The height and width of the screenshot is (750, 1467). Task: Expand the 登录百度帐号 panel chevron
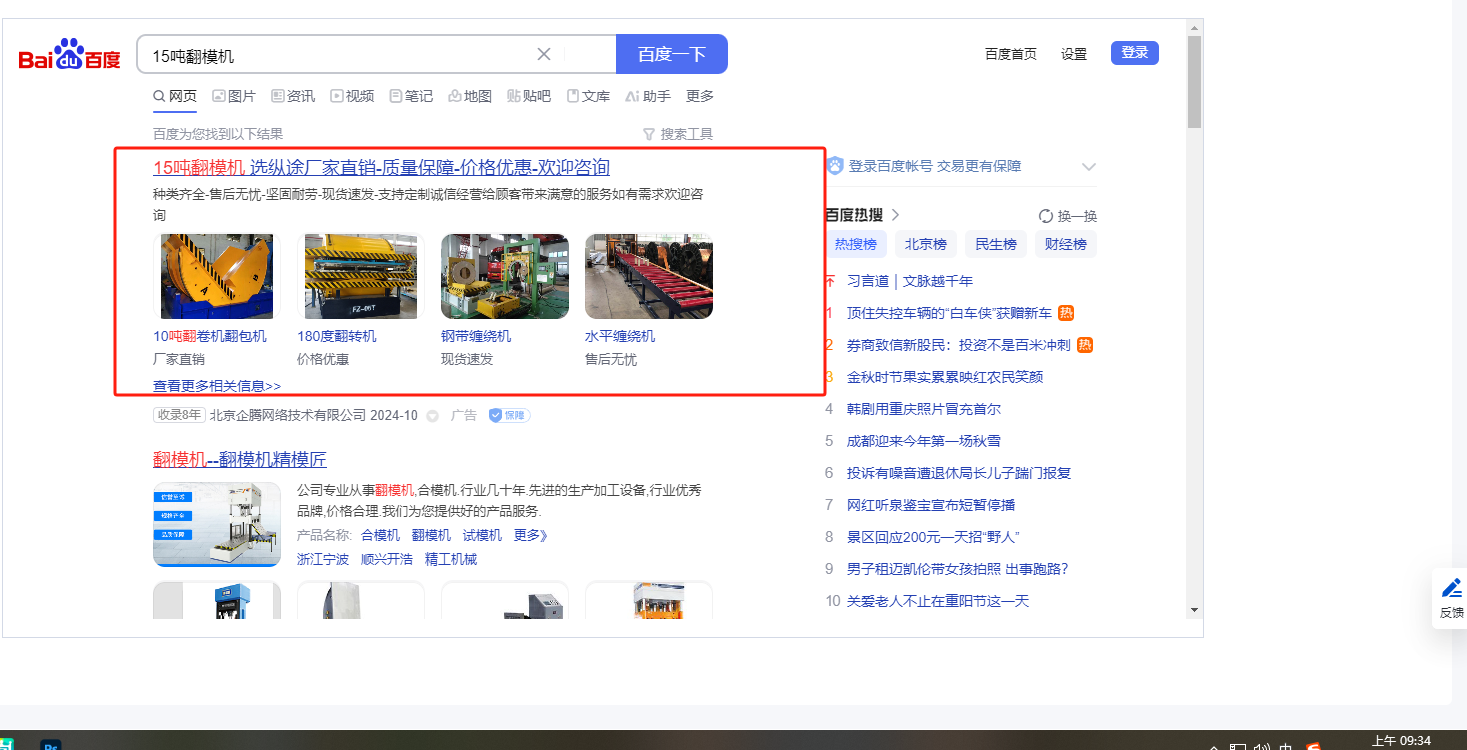point(1089,167)
